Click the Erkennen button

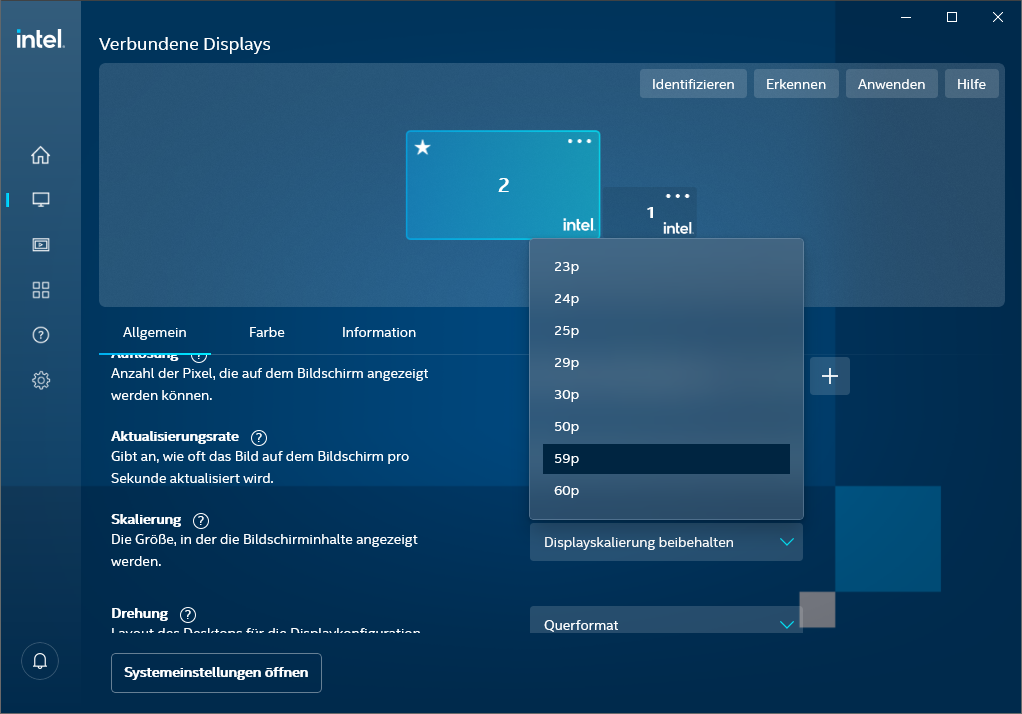coord(796,84)
